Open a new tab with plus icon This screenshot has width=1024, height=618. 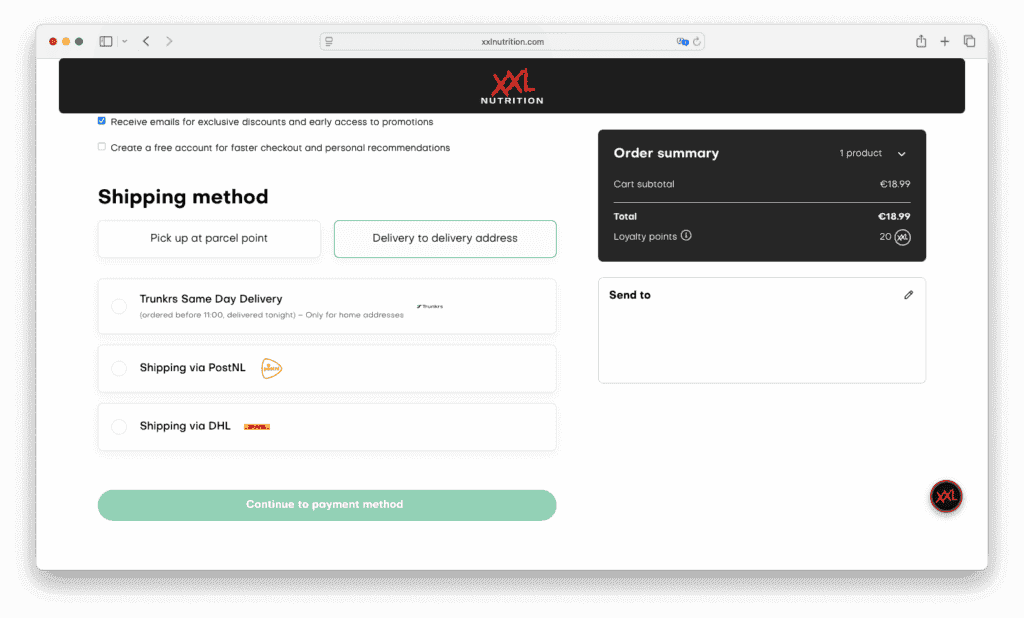pyautogui.click(x=944, y=41)
